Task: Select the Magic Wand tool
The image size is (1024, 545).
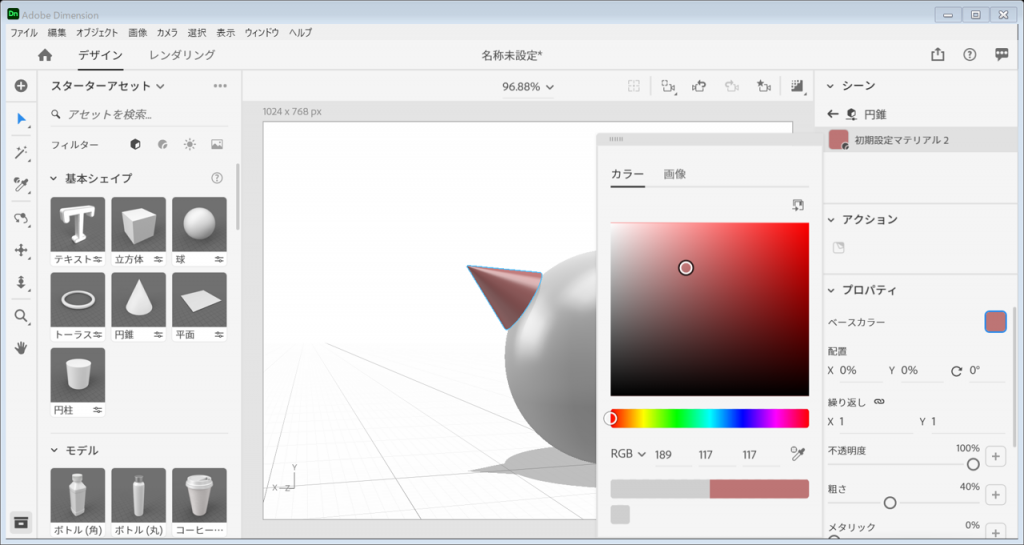Action: coord(20,152)
